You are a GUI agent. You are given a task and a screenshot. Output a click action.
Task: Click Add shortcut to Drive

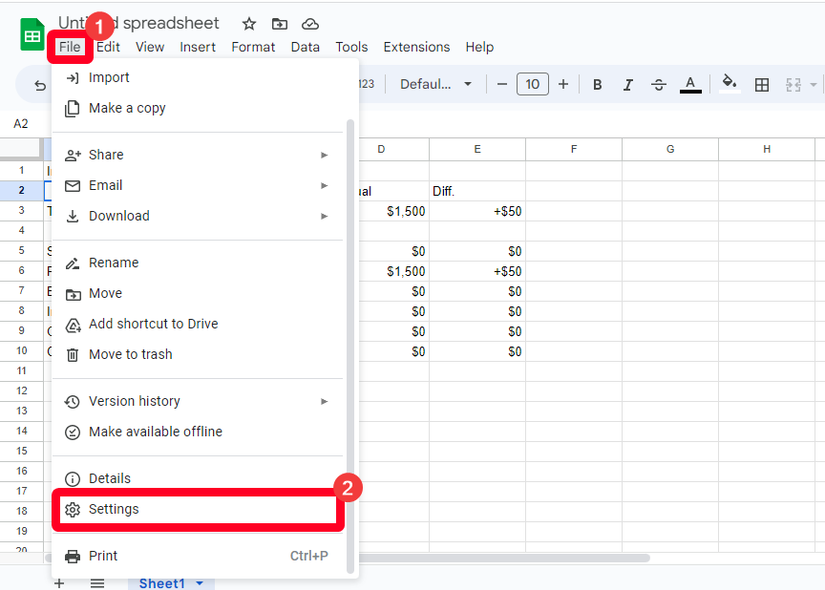[198, 324]
